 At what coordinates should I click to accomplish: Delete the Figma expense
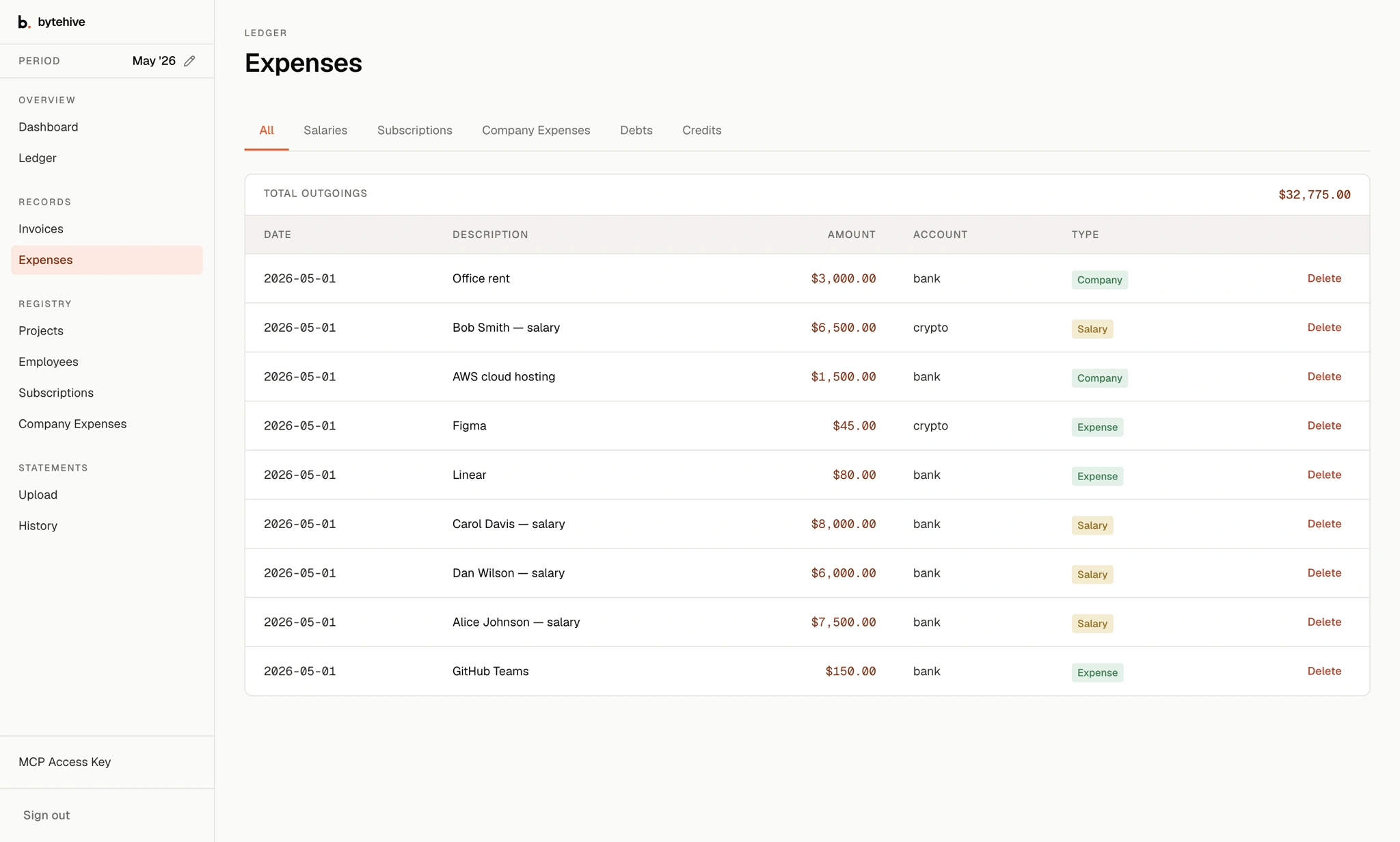pyautogui.click(x=1324, y=425)
